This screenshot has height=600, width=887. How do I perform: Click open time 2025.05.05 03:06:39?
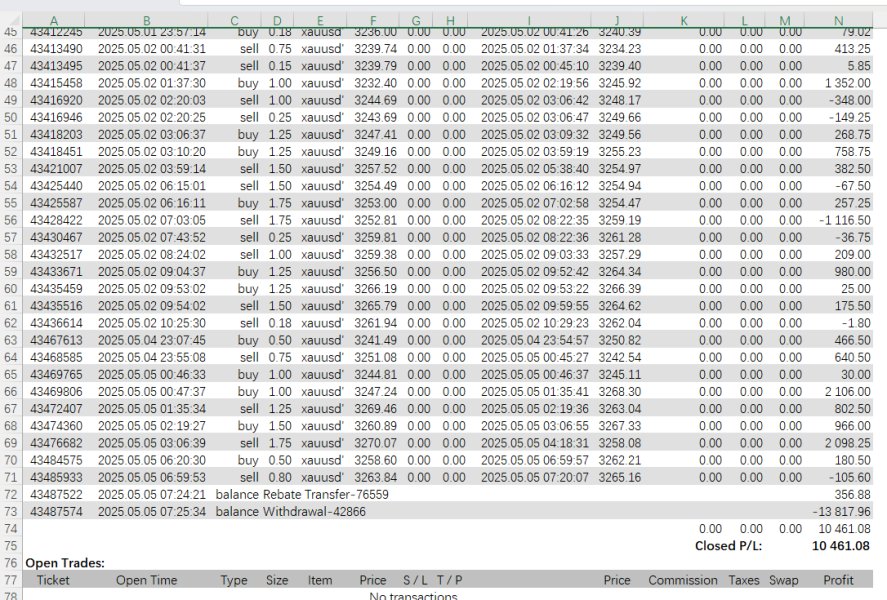[152, 443]
